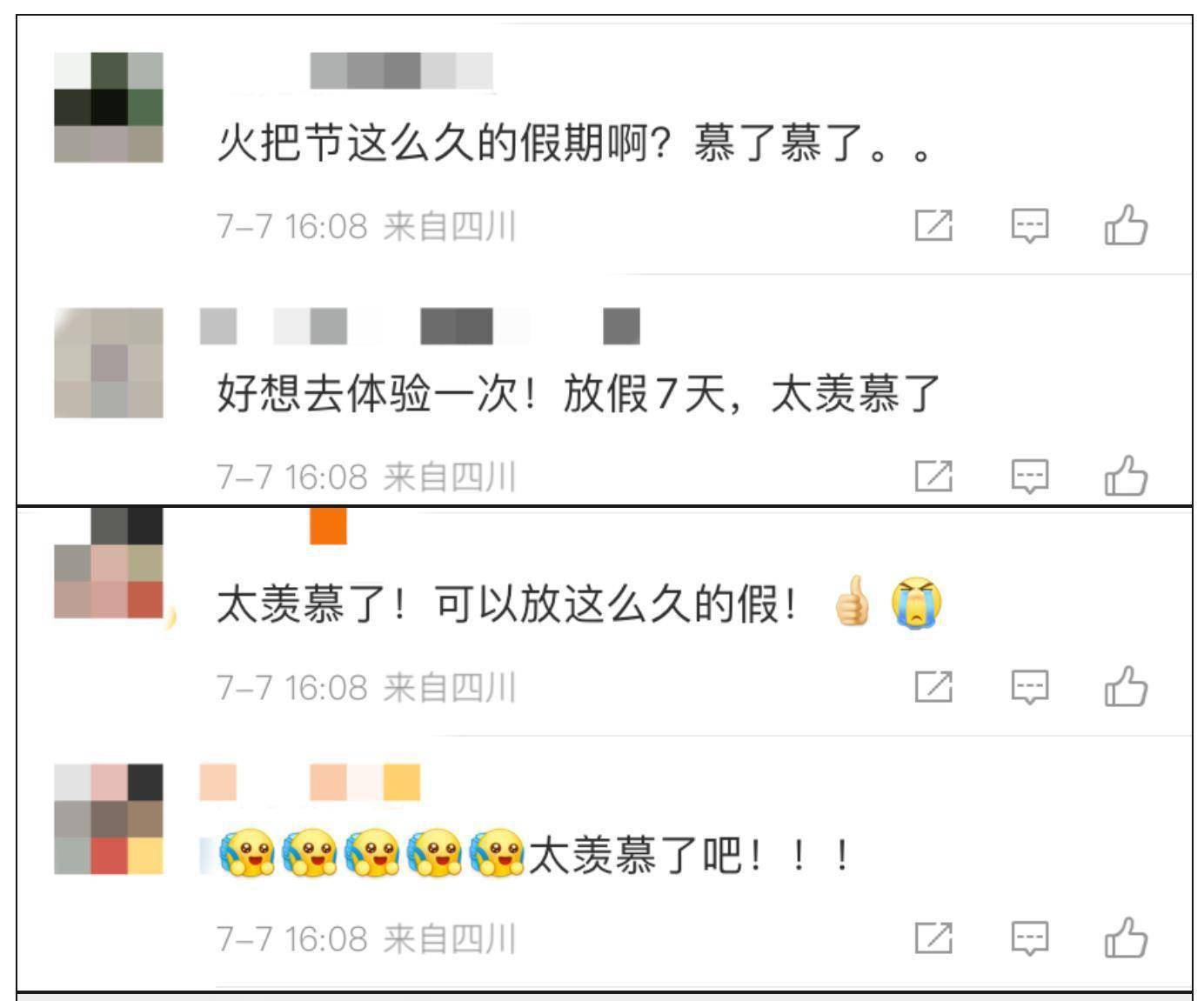Screen dimensions: 1204x1001
Task: Like the comment about 火把节 holiday
Action: point(1126,225)
